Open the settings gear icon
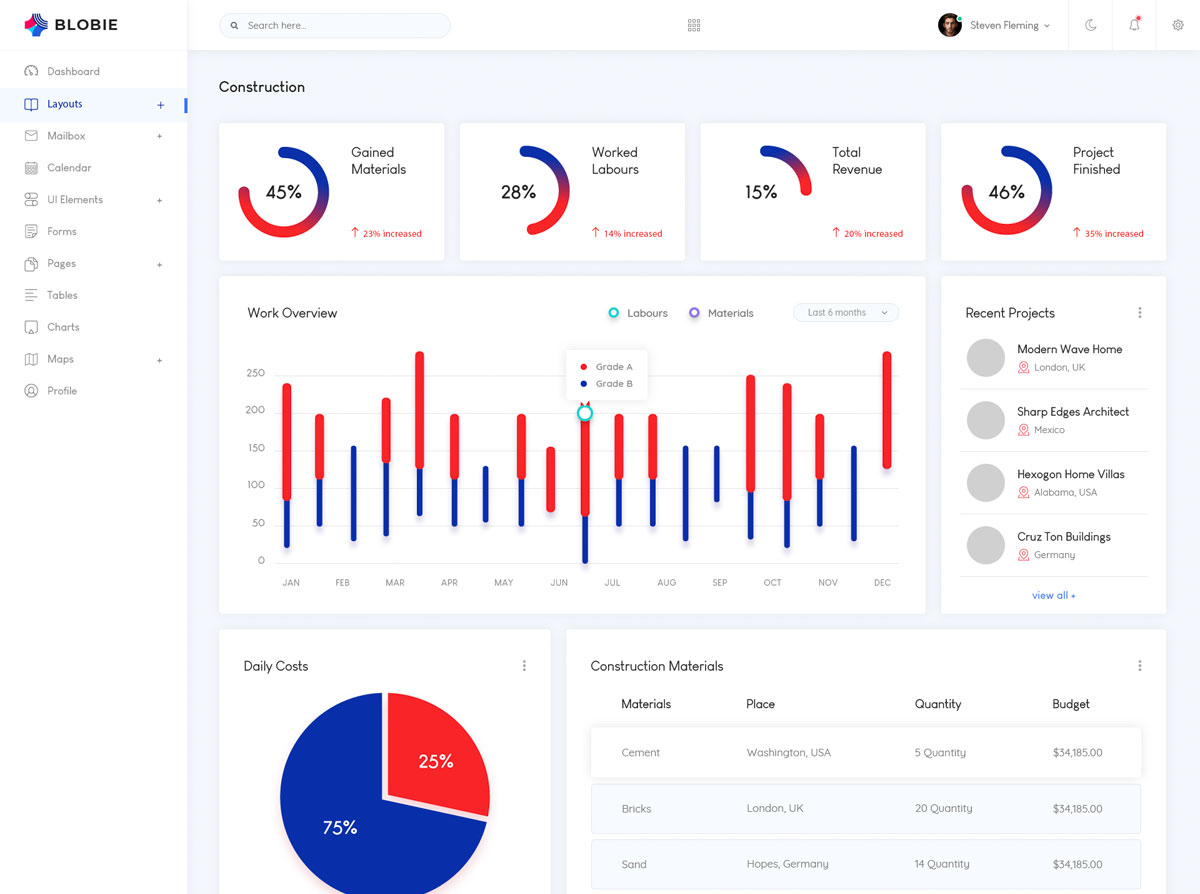The height and width of the screenshot is (894, 1200). pos(1177,25)
